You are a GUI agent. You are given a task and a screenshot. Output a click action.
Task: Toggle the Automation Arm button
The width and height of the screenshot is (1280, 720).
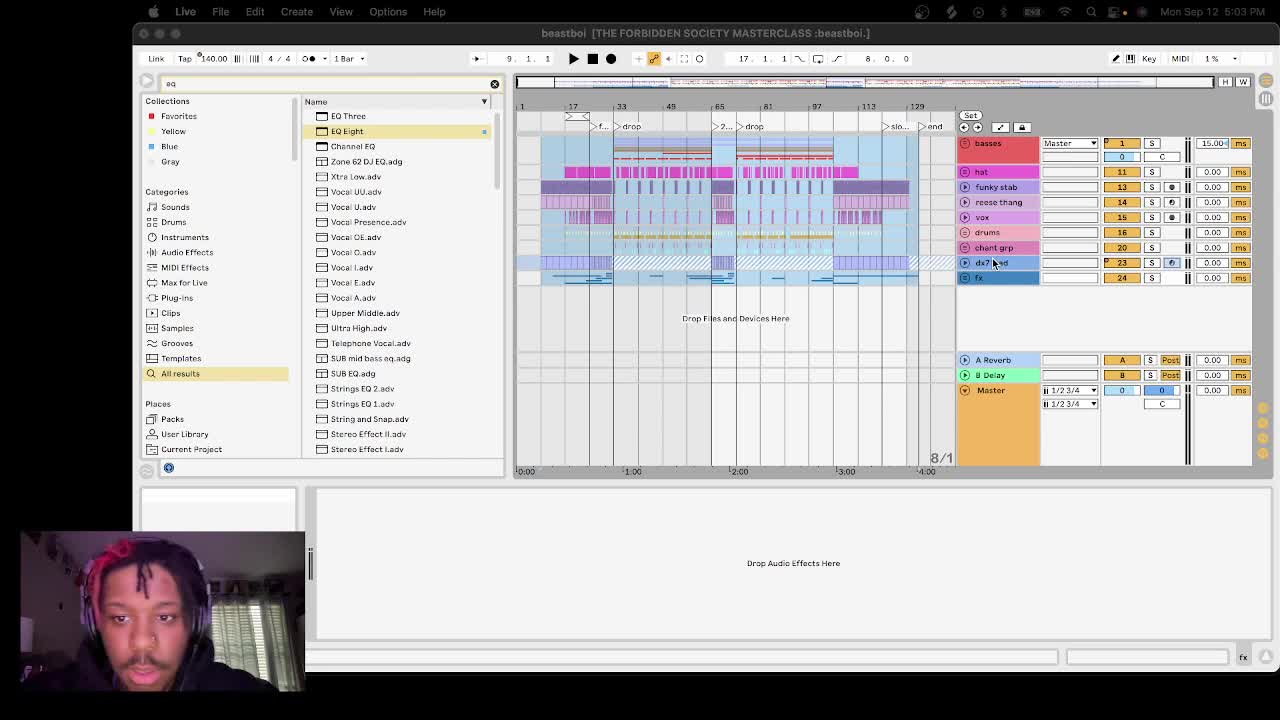tap(654, 58)
